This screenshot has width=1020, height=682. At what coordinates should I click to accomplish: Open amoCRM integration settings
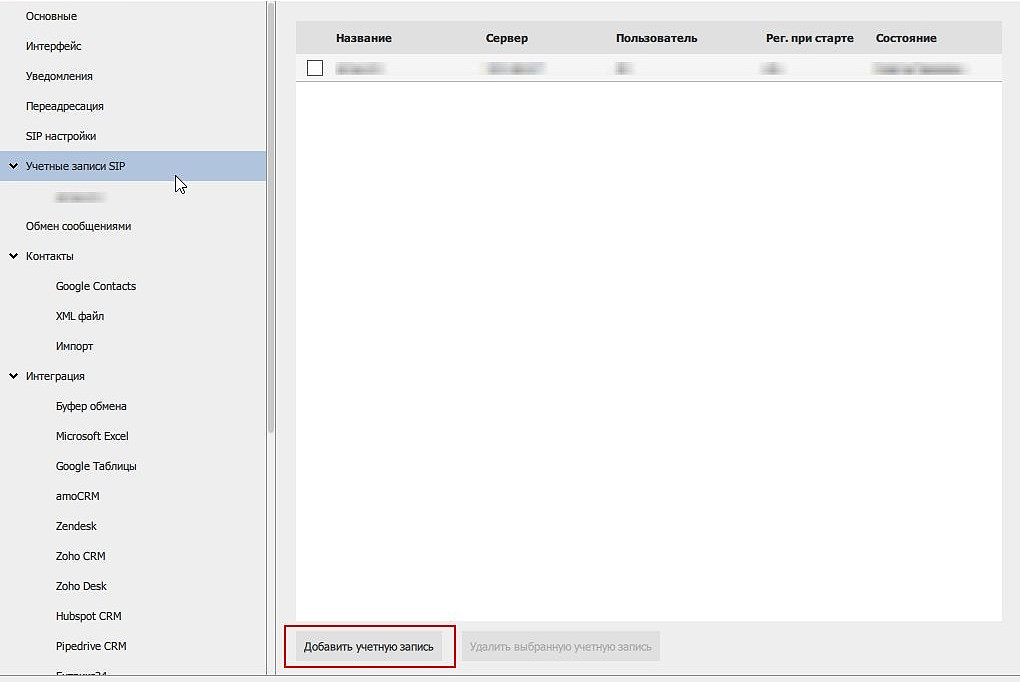click(x=77, y=496)
